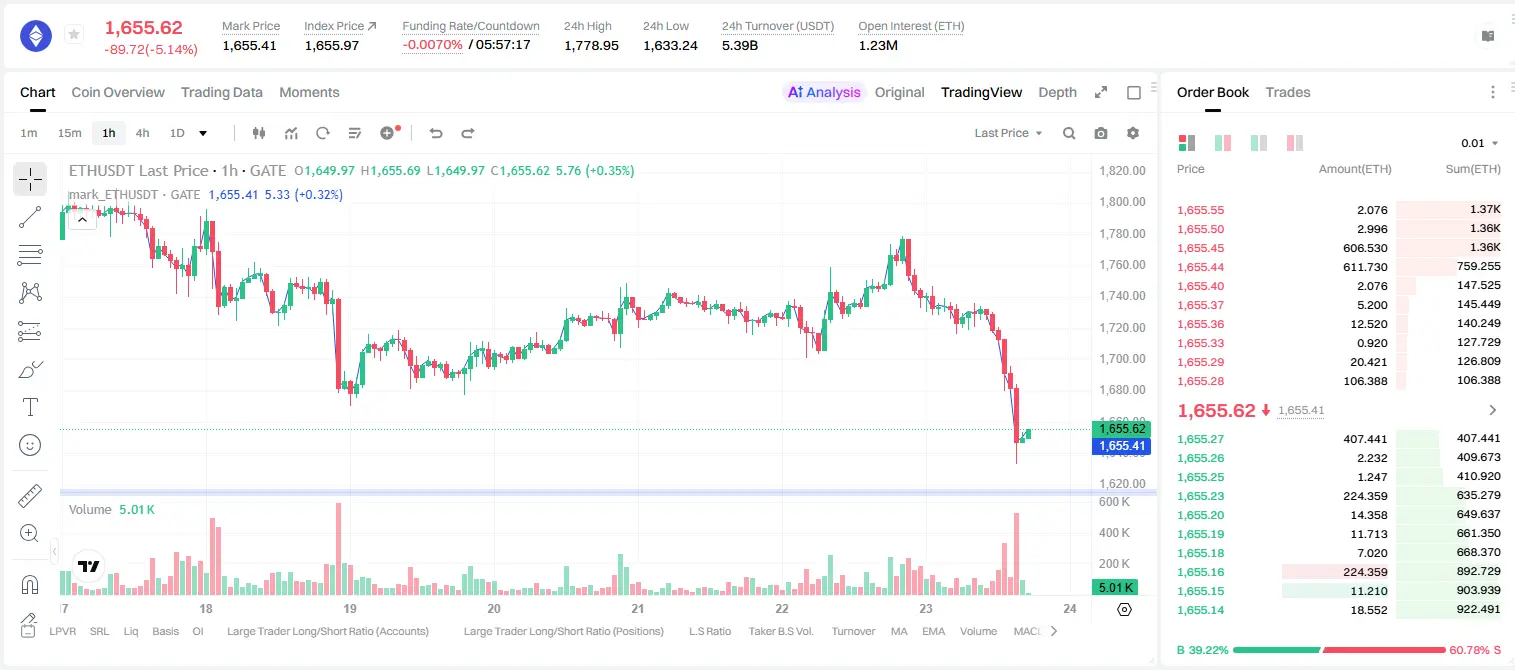This screenshot has width=1515, height=670.
Task: Choose the text annotation tool
Action: (30, 407)
